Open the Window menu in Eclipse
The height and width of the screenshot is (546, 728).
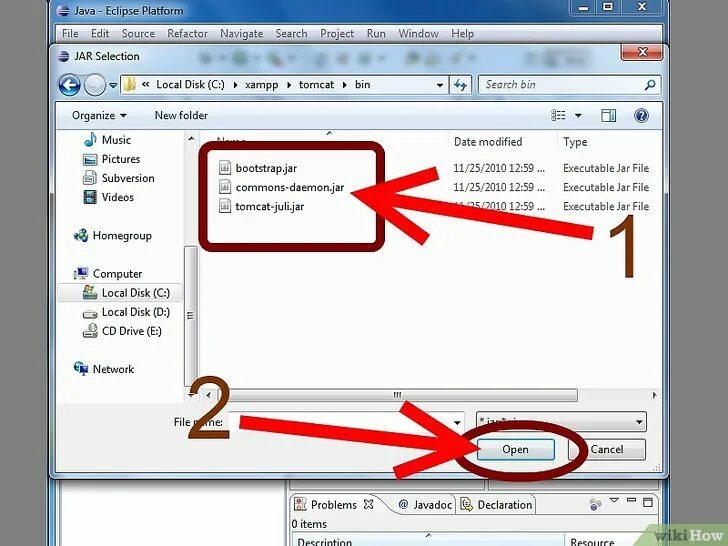tap(418, 33)
